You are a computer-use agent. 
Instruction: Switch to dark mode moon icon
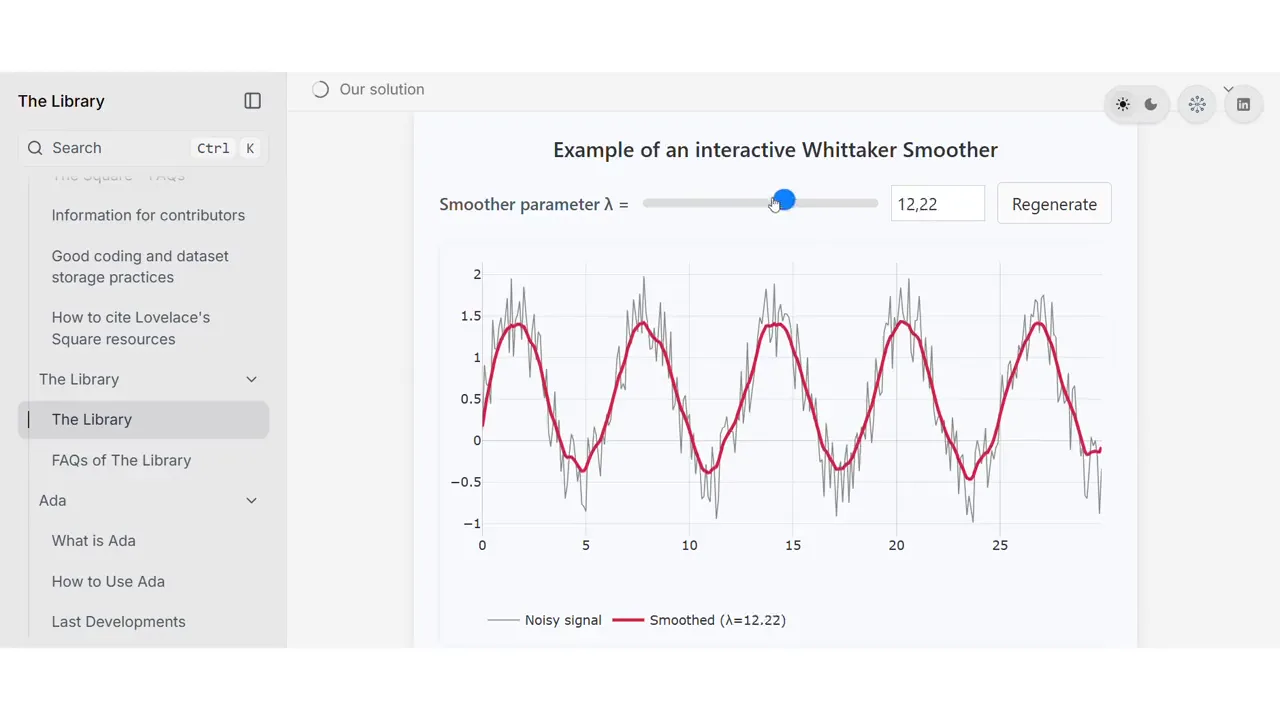pyautogui.click(x=1151, y=104)
